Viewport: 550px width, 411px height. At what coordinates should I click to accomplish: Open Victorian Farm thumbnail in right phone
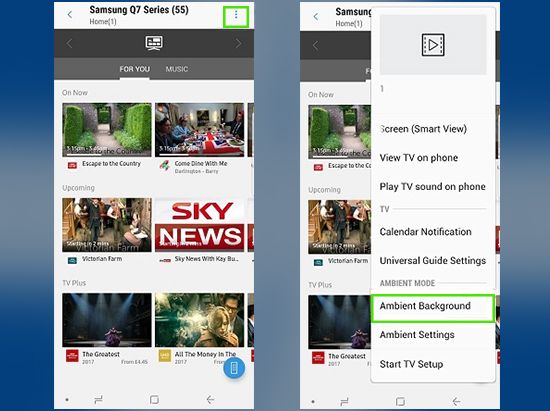340,227
